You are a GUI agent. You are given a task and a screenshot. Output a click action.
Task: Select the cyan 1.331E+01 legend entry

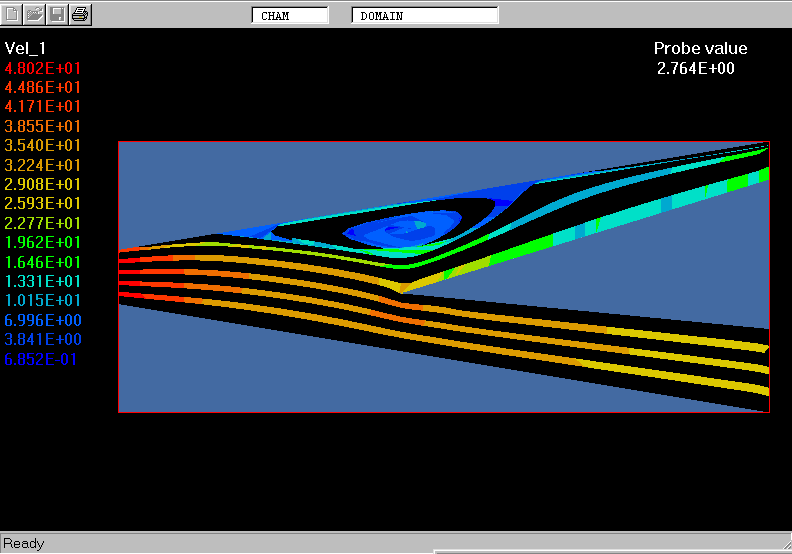pos(43,282)
